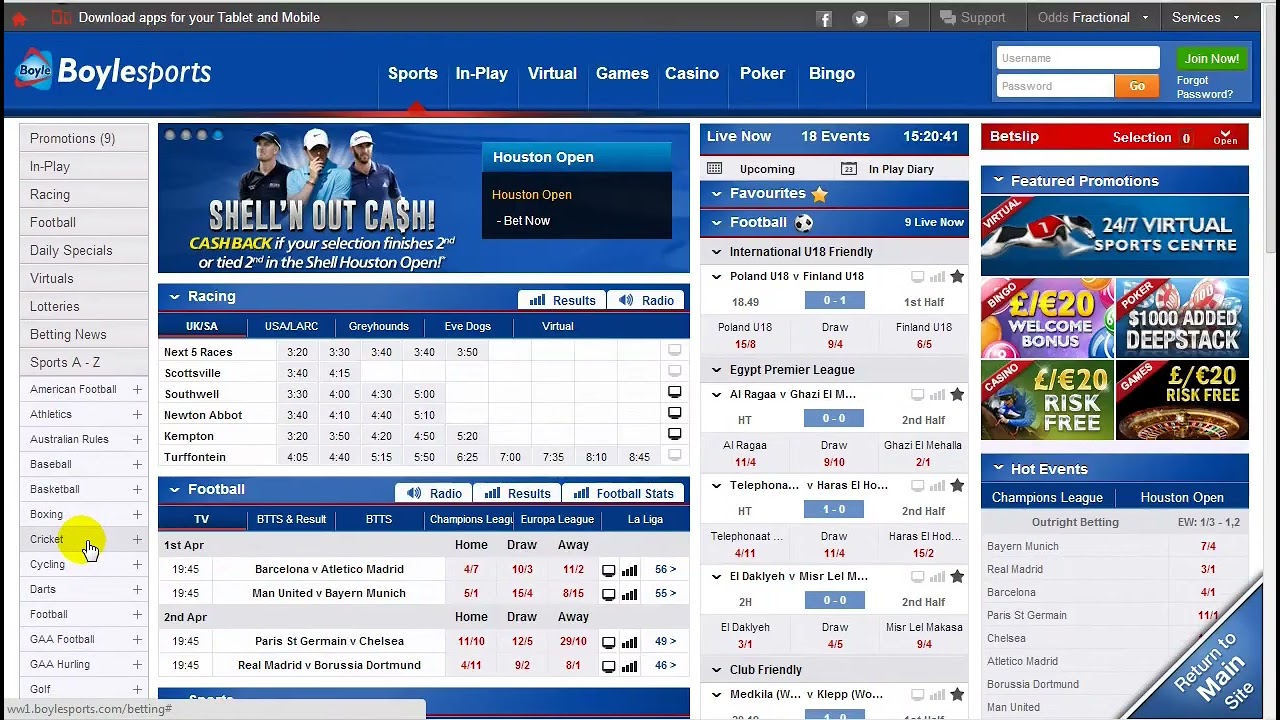Open stats icon for Barcelona v Atletico Madrid

click(x=630, y=570)
